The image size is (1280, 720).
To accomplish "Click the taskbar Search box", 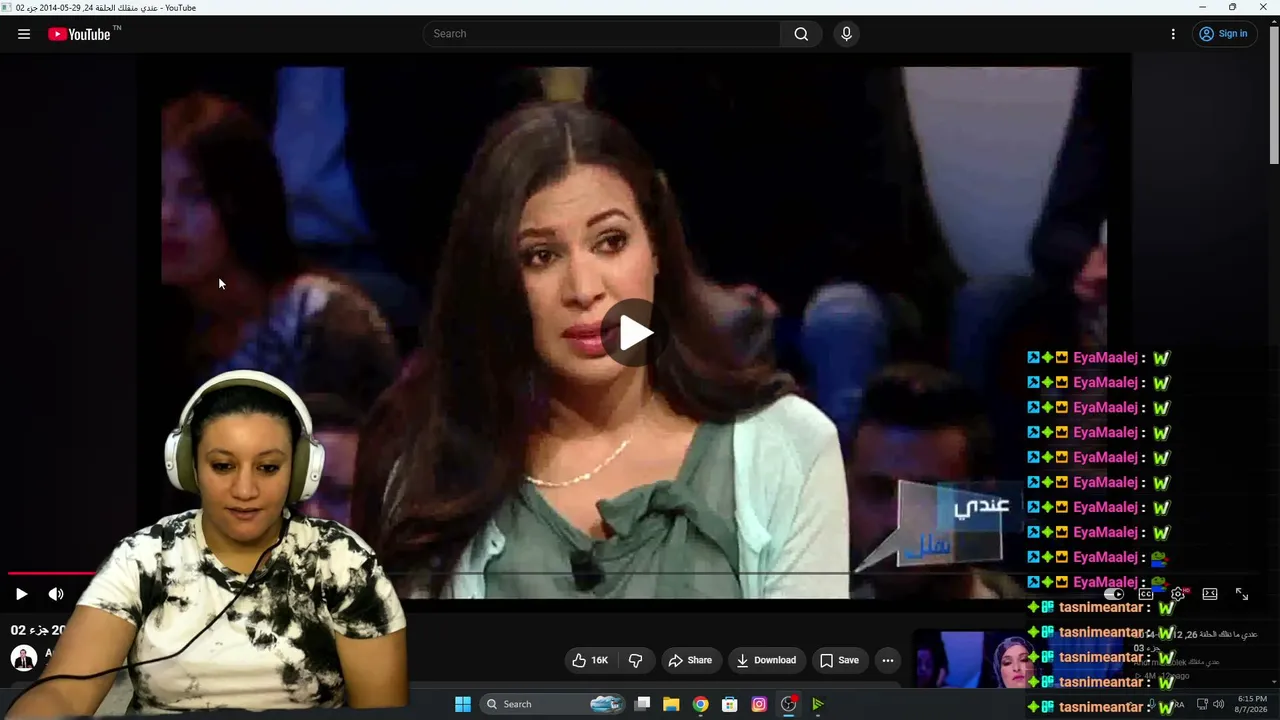I will (553, 704).
